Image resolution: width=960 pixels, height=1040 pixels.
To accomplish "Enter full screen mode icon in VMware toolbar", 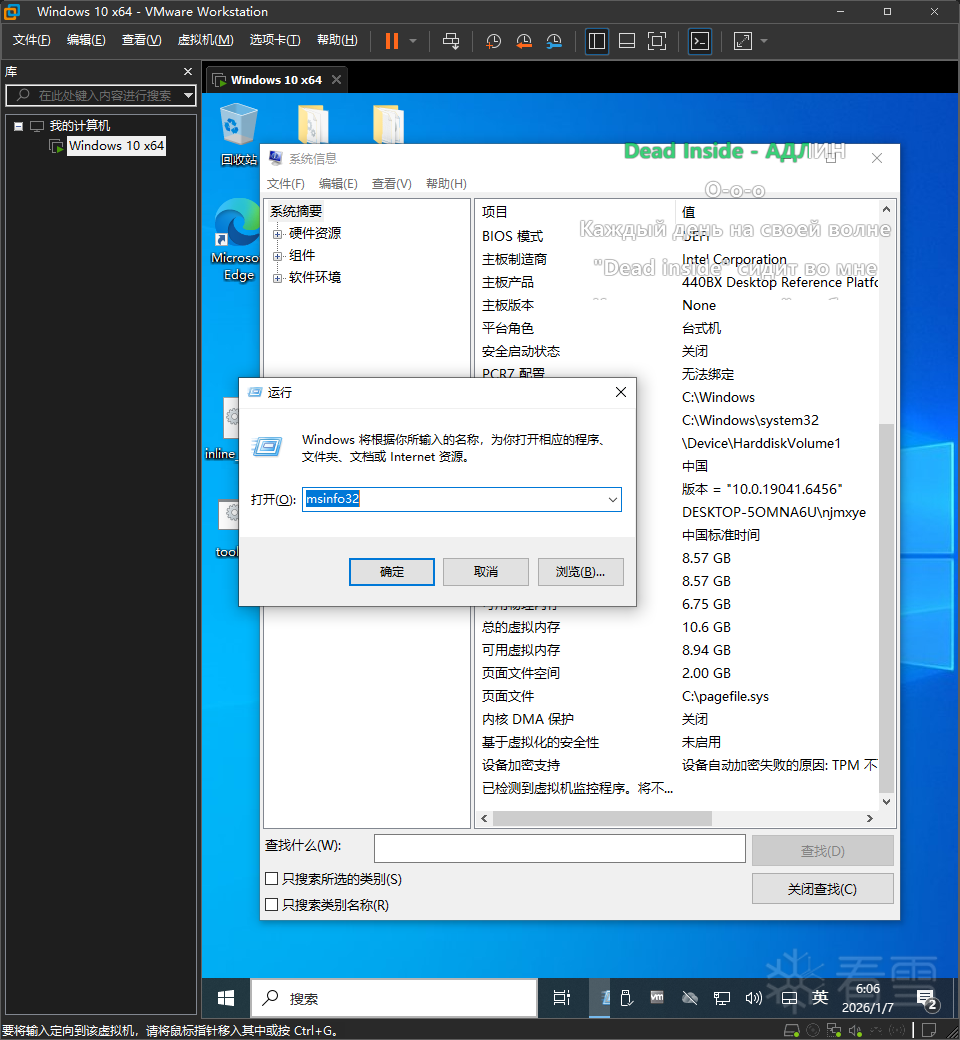I will coord(657,41).
